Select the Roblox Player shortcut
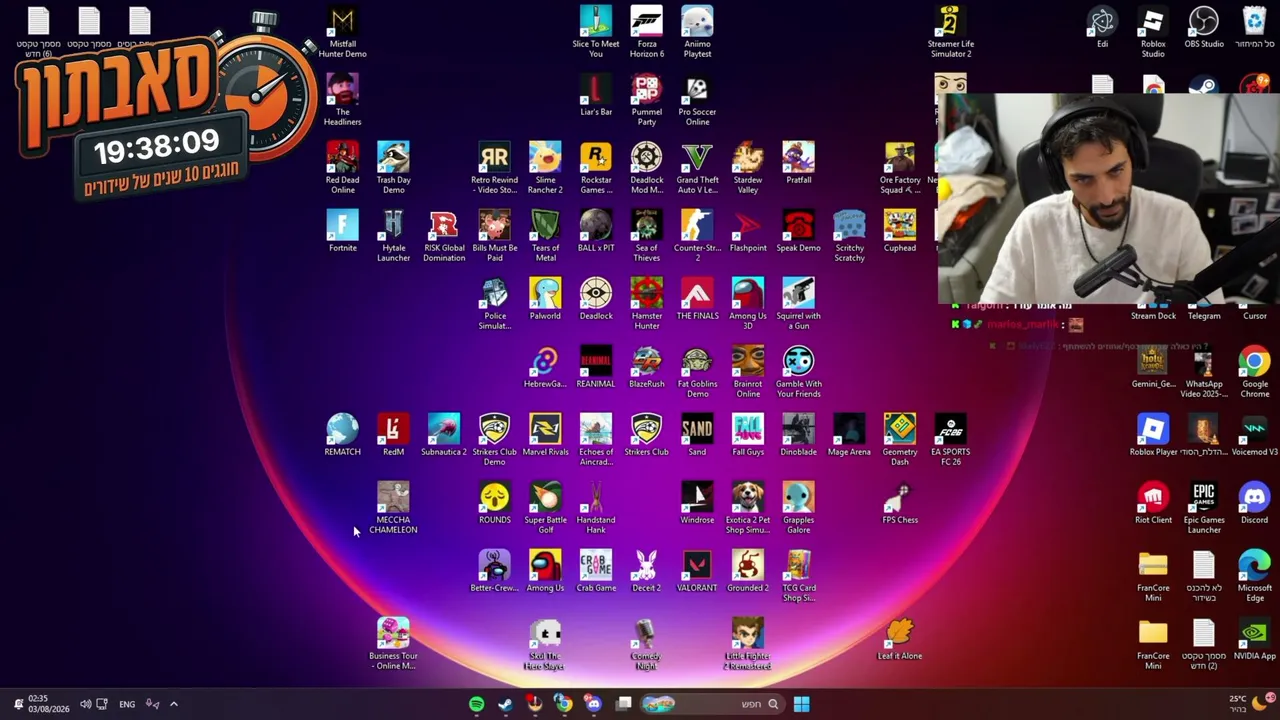 (1153, 435)
